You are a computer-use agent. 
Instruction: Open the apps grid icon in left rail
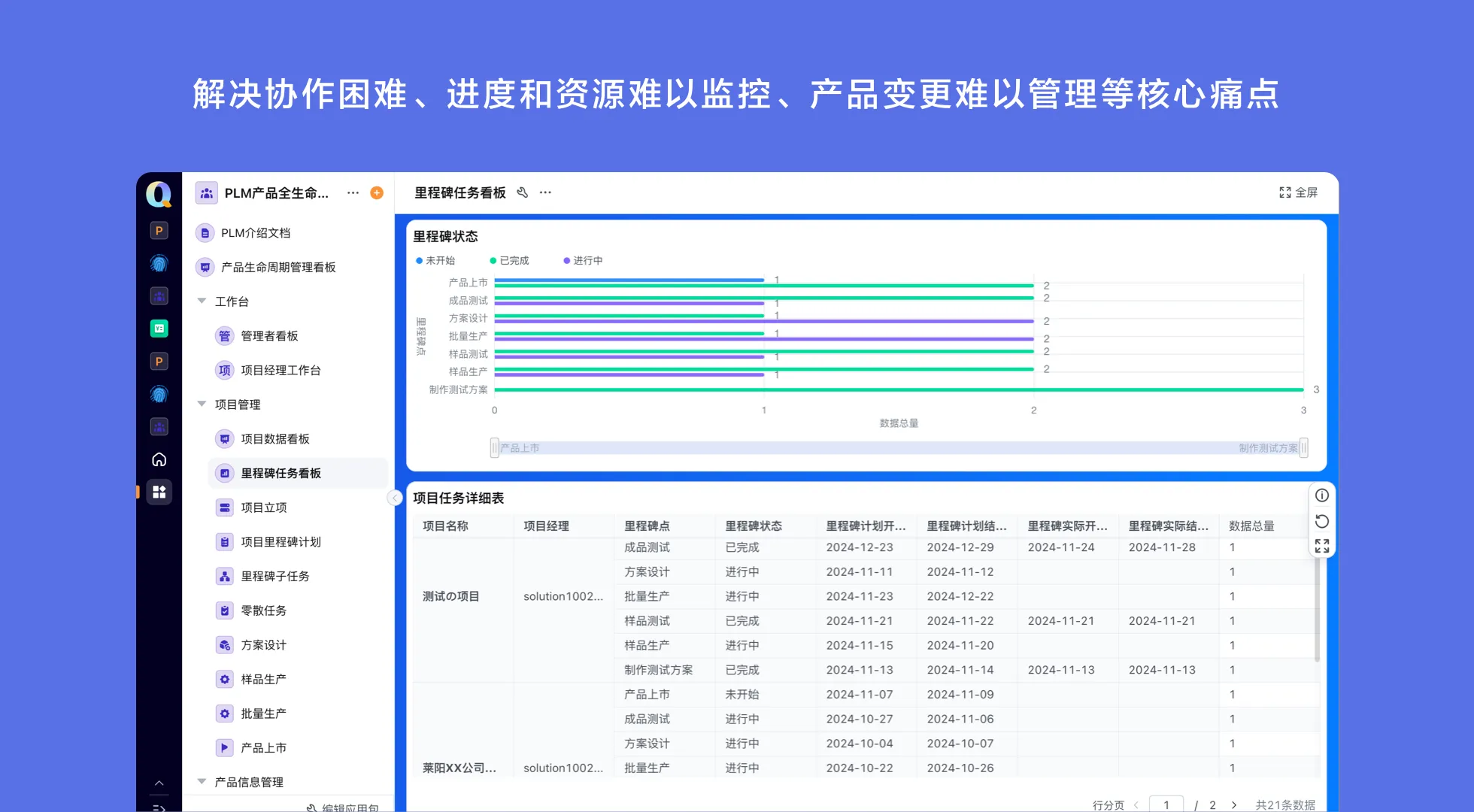coord(159,492)
